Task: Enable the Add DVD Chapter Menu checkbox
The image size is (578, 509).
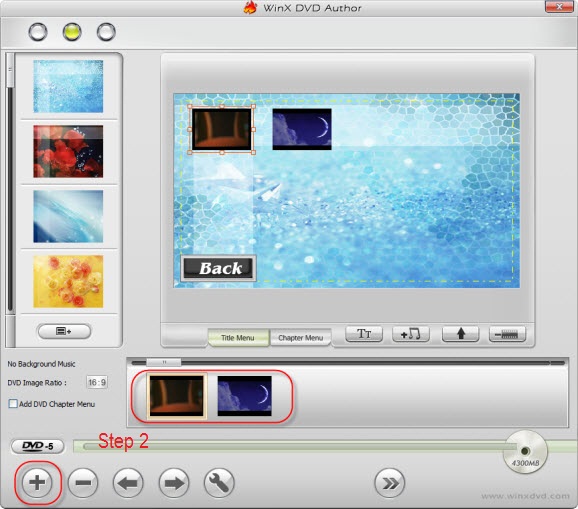Action: [13, 404]
